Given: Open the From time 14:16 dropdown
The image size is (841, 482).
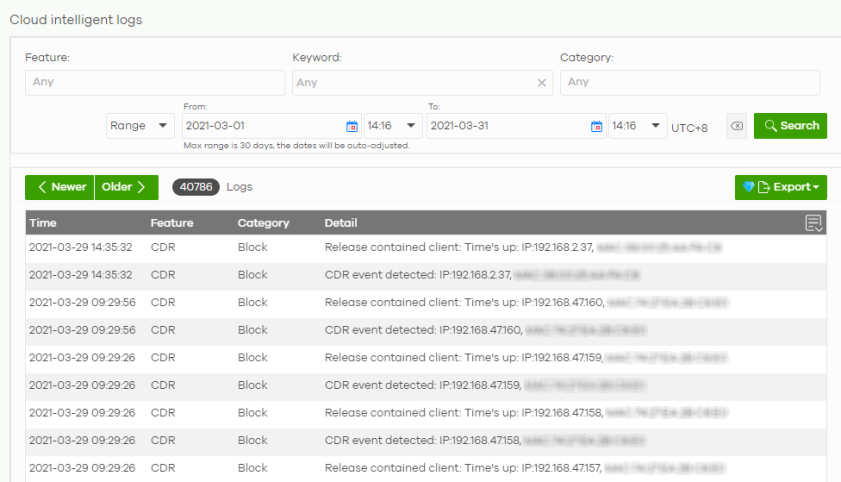Looking at the screenshot, I should click(392, 126).
